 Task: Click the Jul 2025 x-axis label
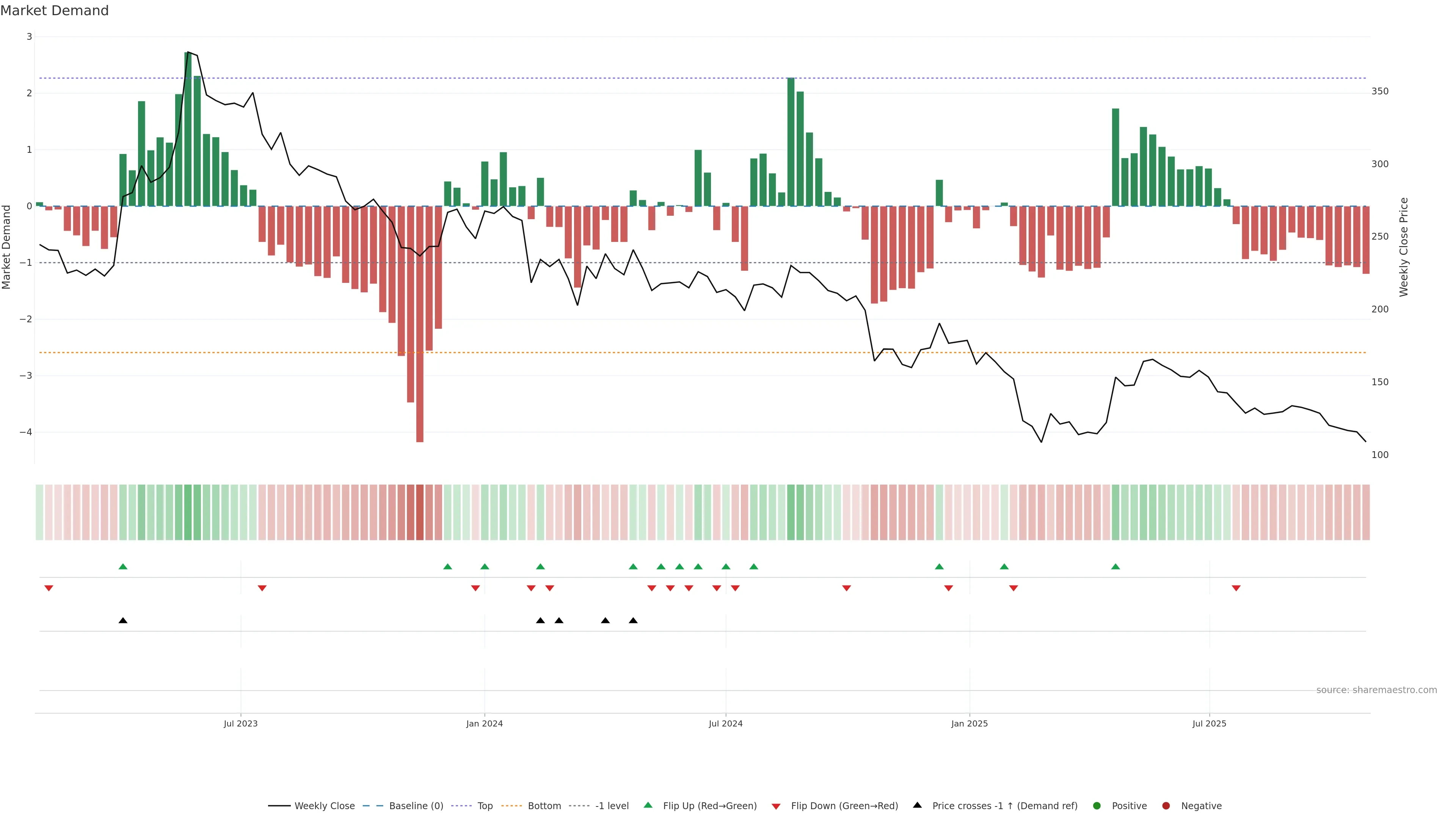point(1209,723)
